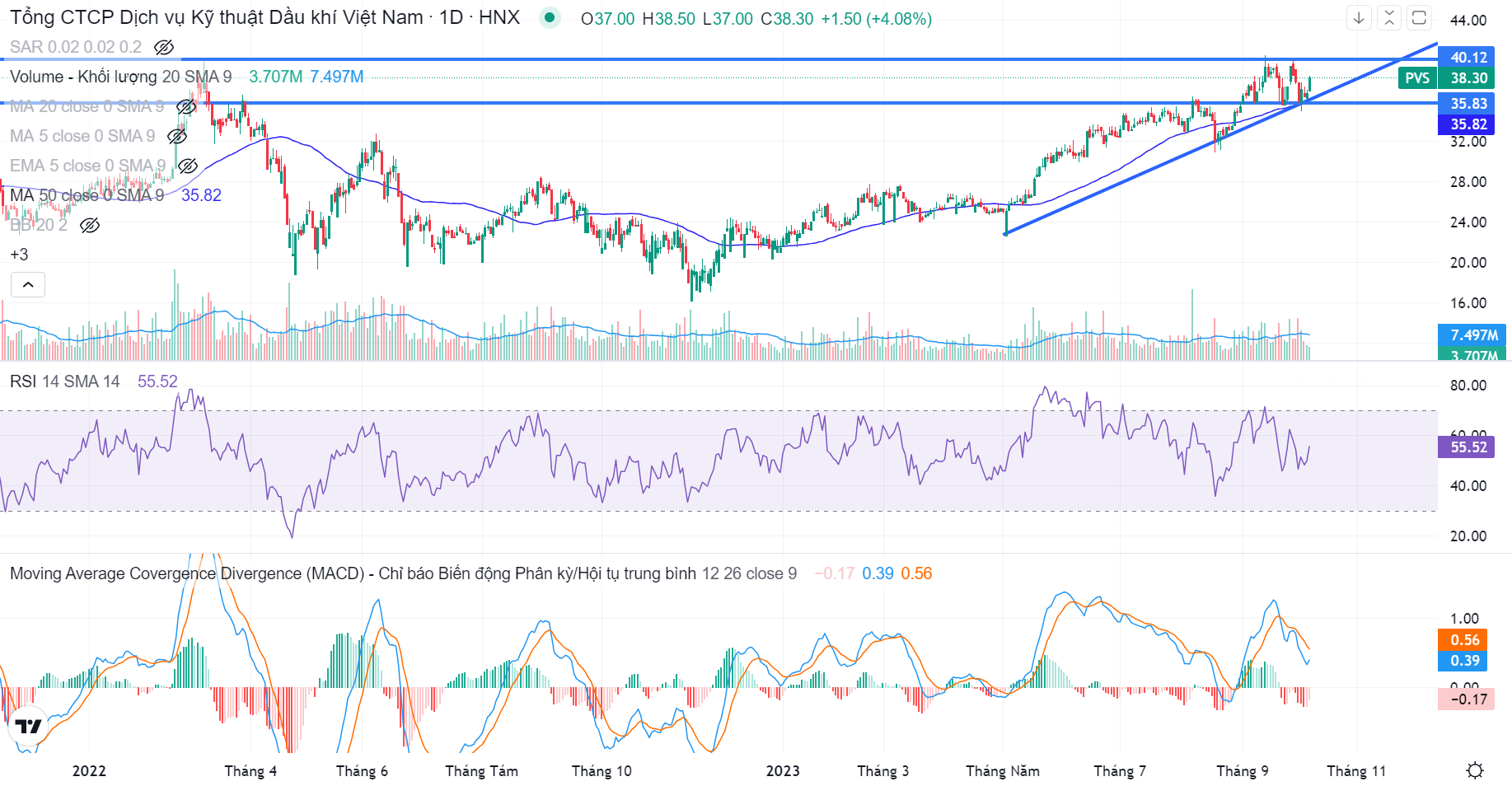
Task: Click the collapse pane icon at top right
Action: [x=1389, y=17]
